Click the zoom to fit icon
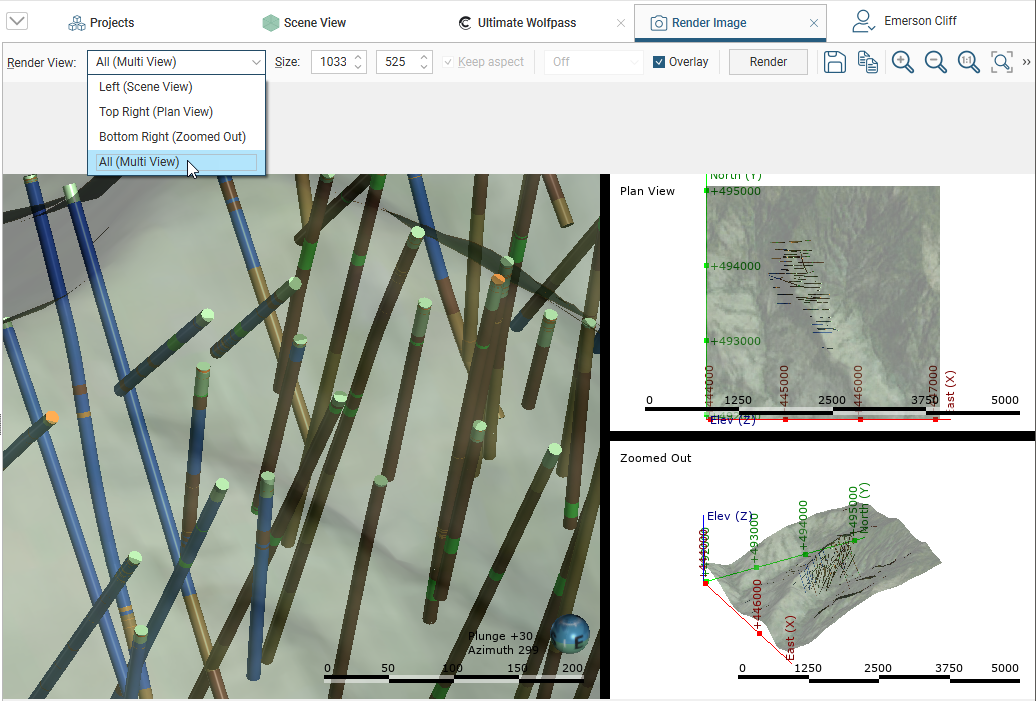This screenshot has width=1036, height=701. click(1001, 62)
